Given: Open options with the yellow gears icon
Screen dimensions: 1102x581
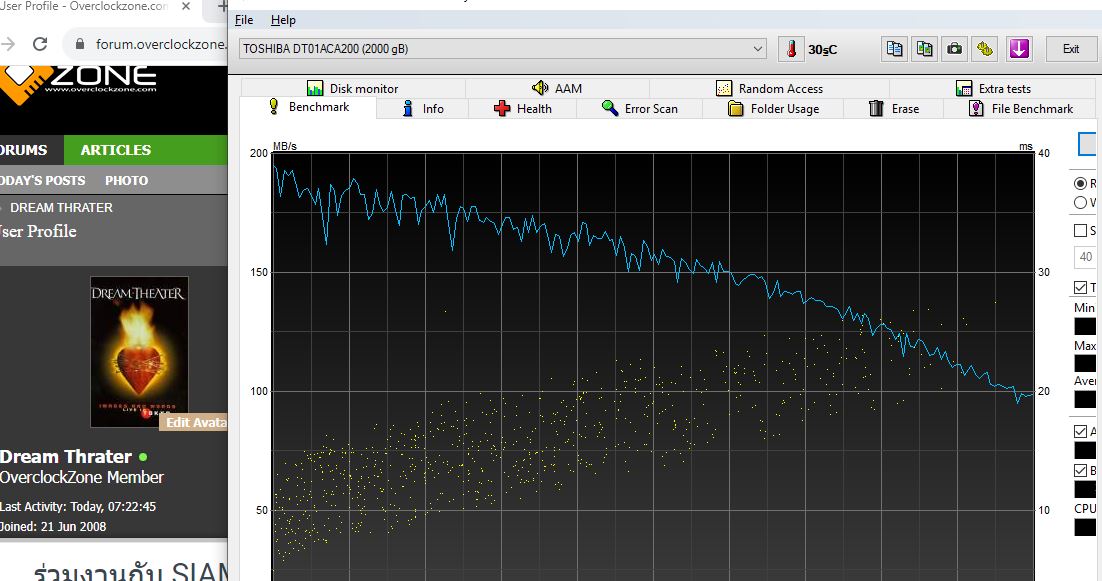Looking at the screenshot, I should coord(985,49).
